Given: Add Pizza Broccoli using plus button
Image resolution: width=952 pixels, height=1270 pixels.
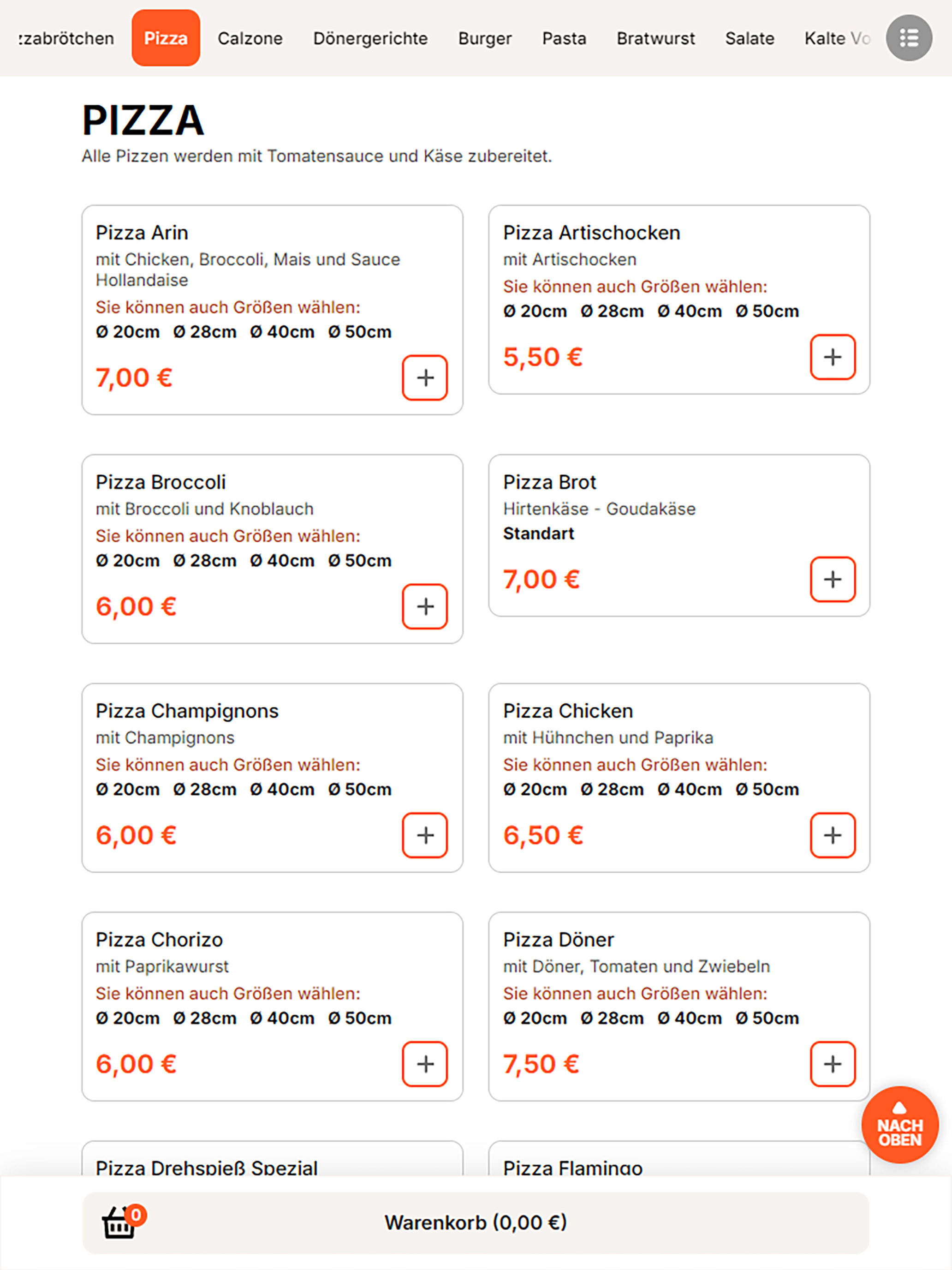Looking at the screenshot, I should 425,606.
